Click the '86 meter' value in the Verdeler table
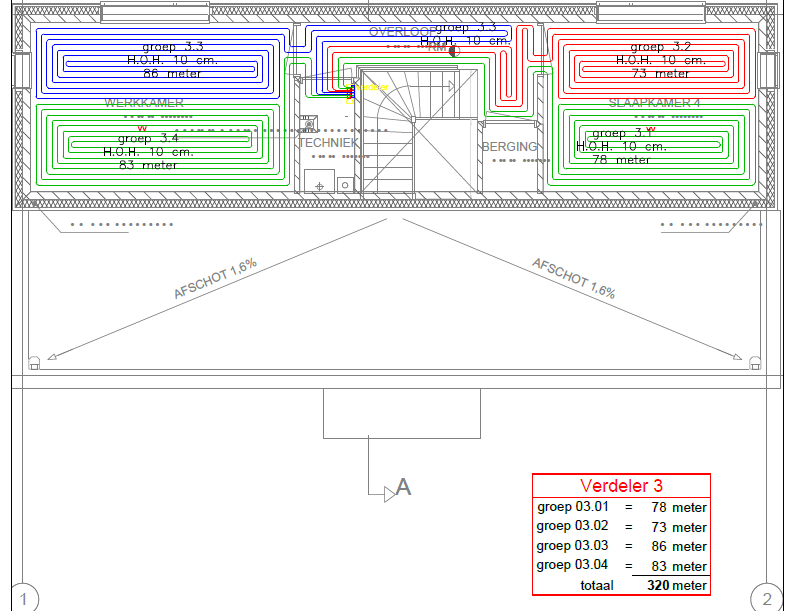 point(679,546)
